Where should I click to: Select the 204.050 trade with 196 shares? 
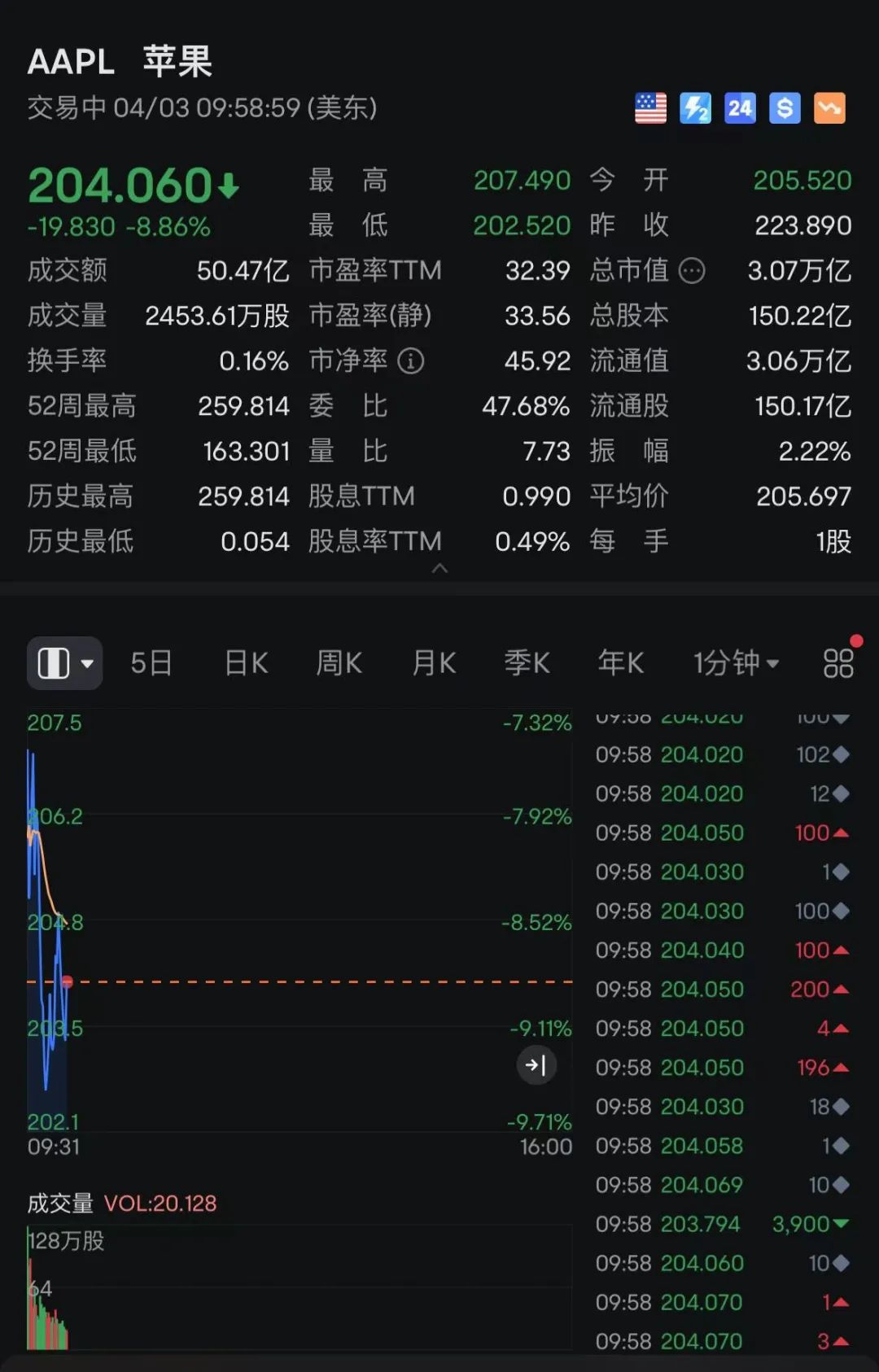click(723, 1068)
